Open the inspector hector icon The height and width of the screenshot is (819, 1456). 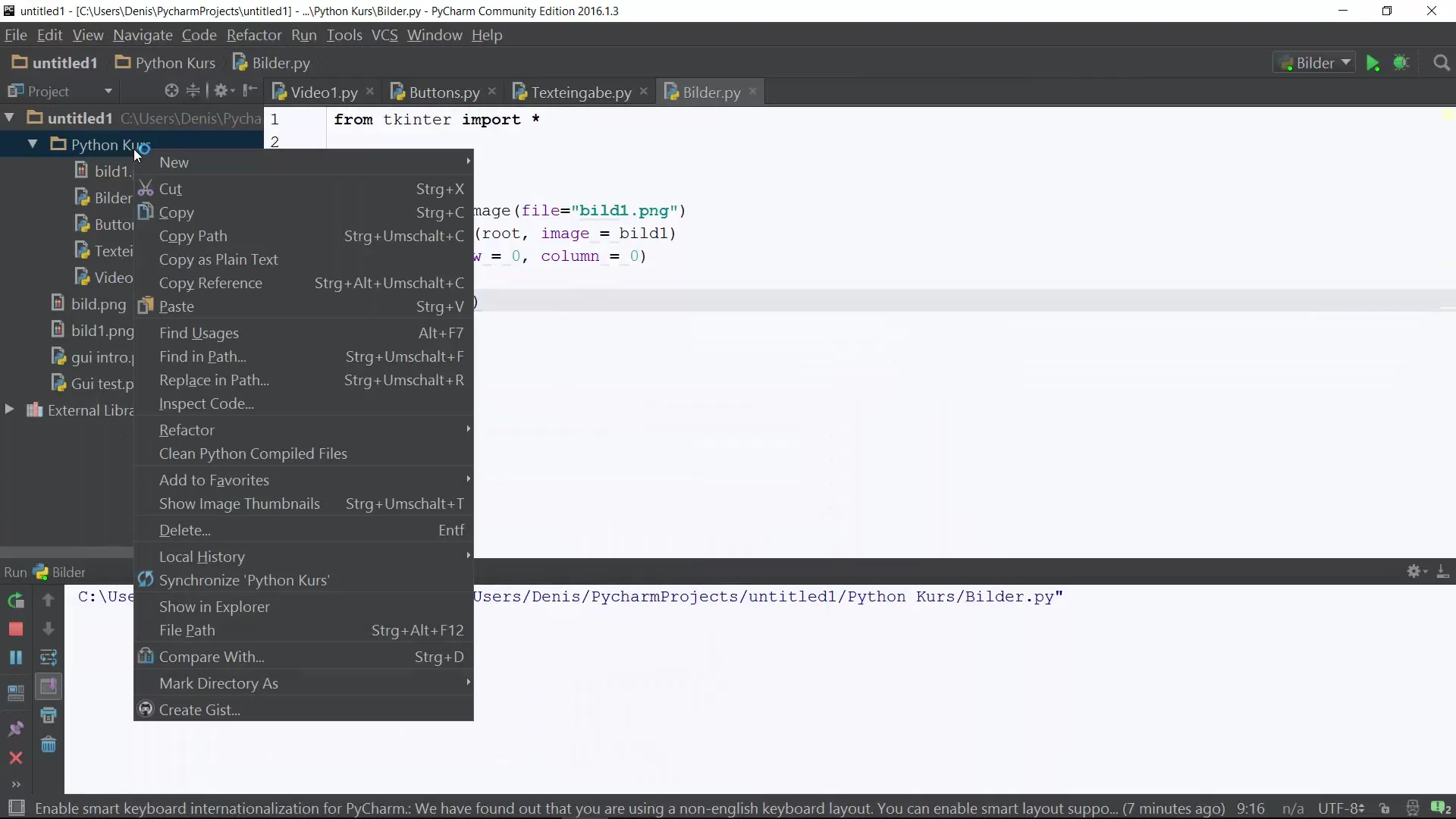pos(1412,808)
